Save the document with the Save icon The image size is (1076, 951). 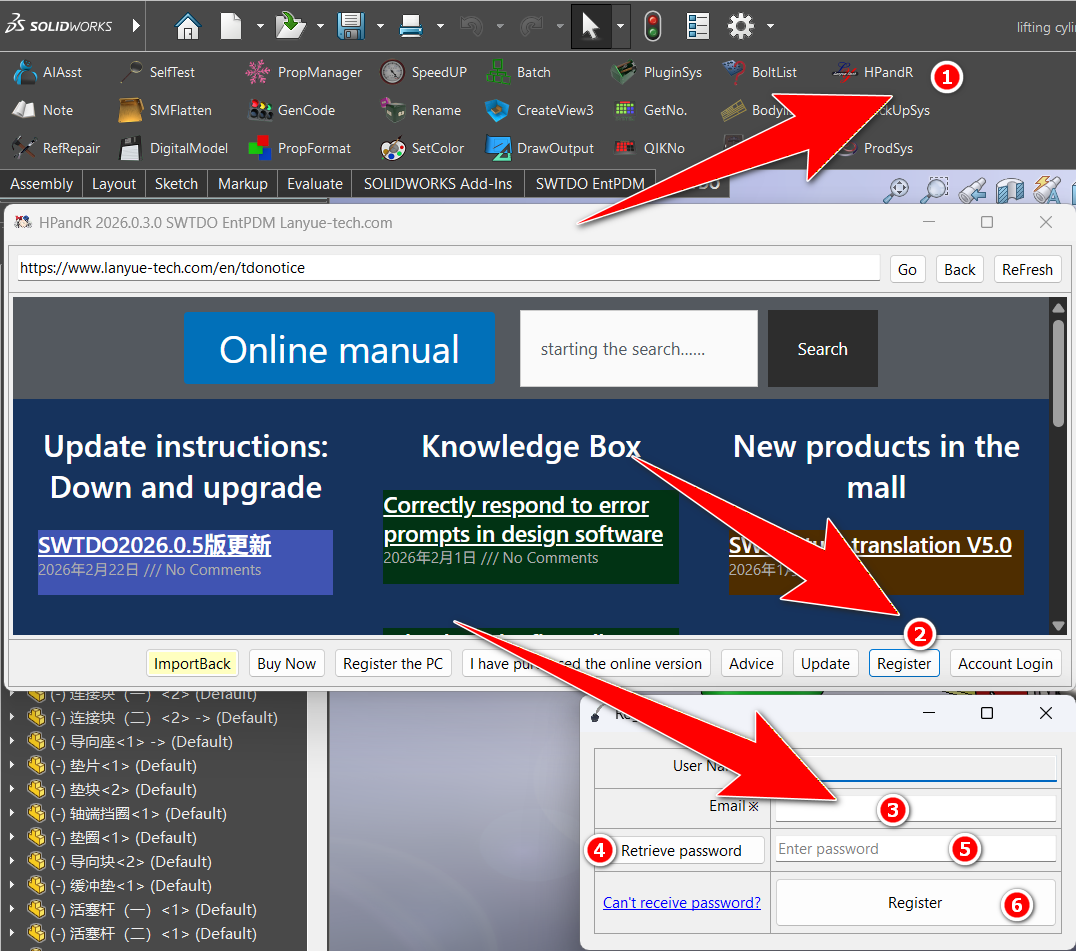click(351, 26)
